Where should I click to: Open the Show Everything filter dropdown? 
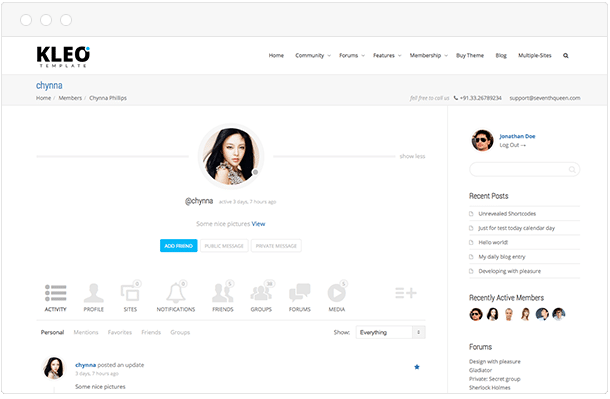[391, 332]
